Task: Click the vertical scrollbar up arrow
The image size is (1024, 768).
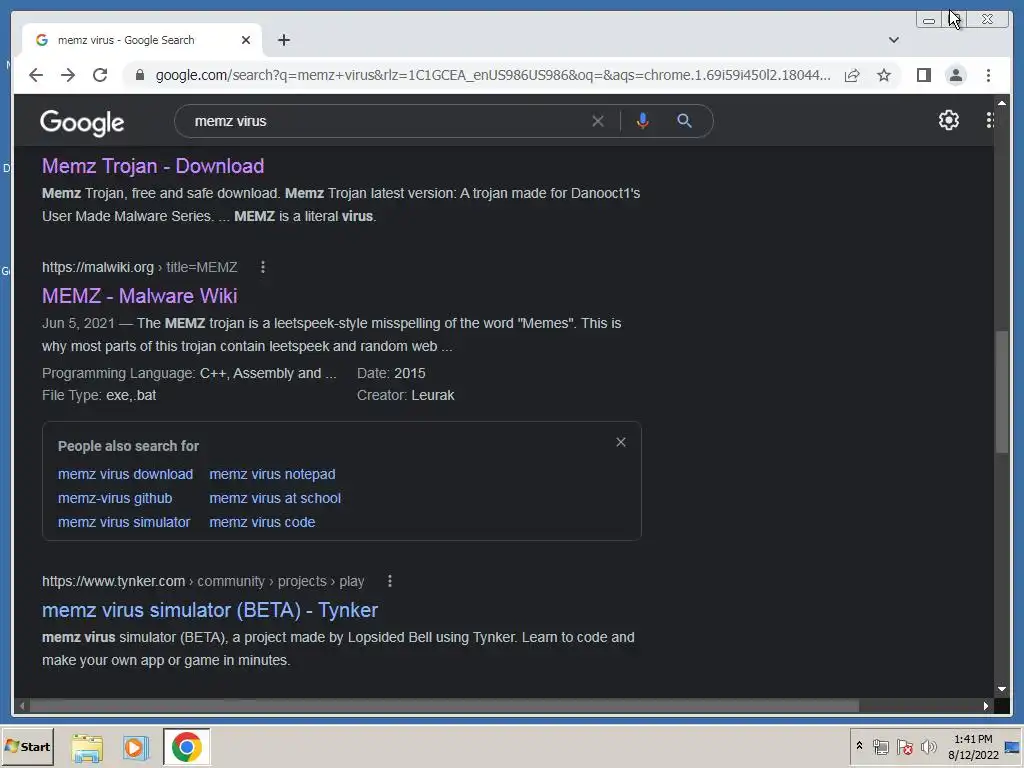Action: tap(1002, 103)
